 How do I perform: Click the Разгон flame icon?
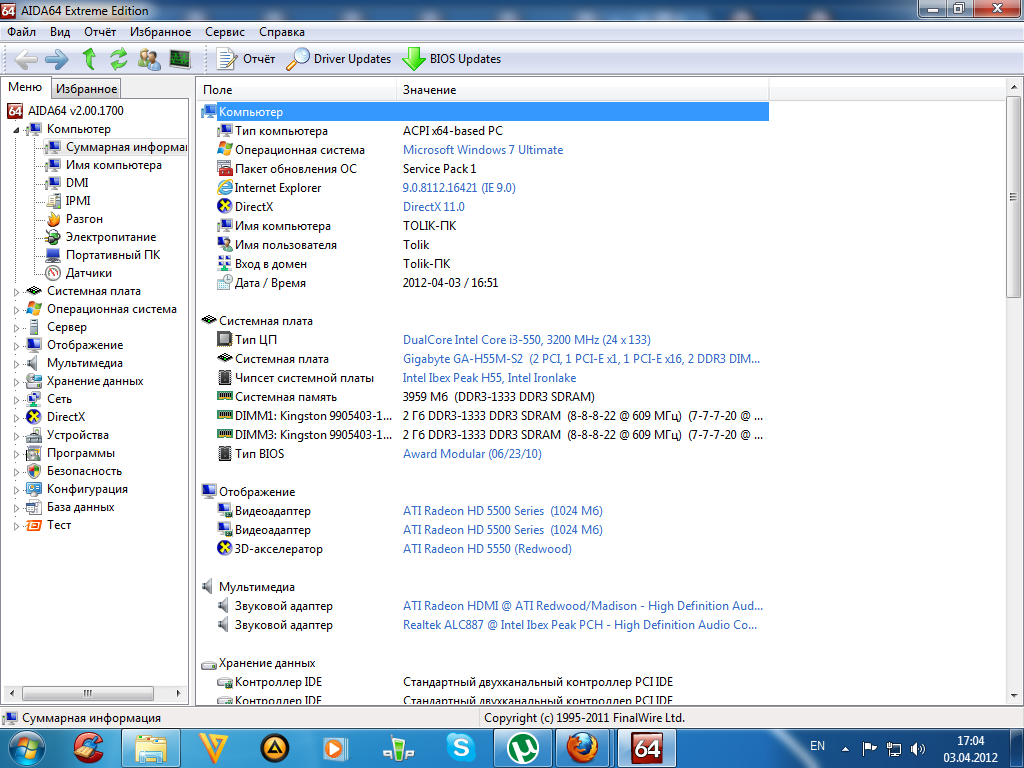[54, 219]
